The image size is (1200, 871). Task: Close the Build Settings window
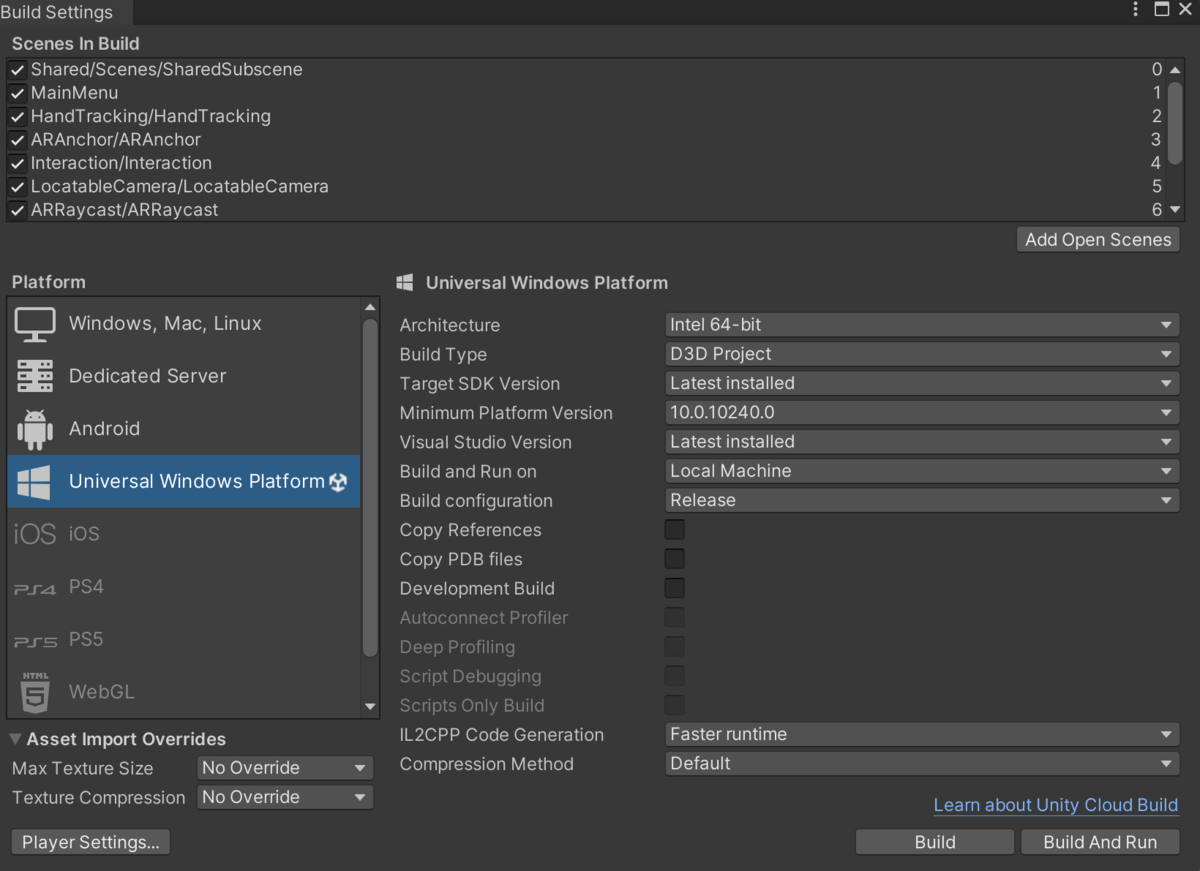coord(1187,10)
